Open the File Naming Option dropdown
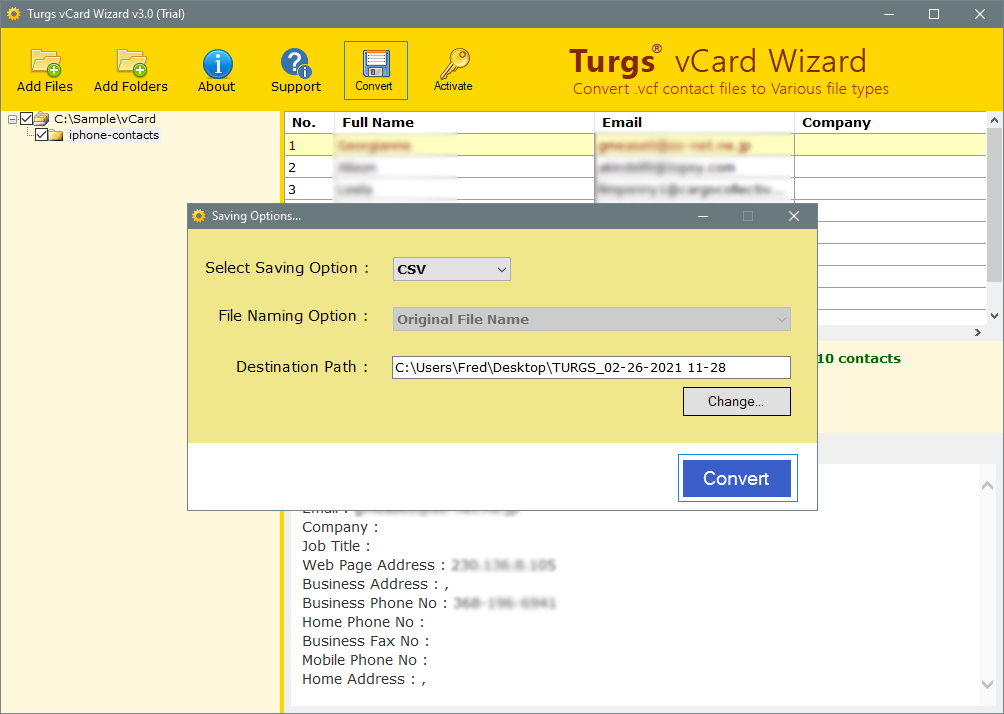Screen dimensions: 1004x714 pos(592,319)
